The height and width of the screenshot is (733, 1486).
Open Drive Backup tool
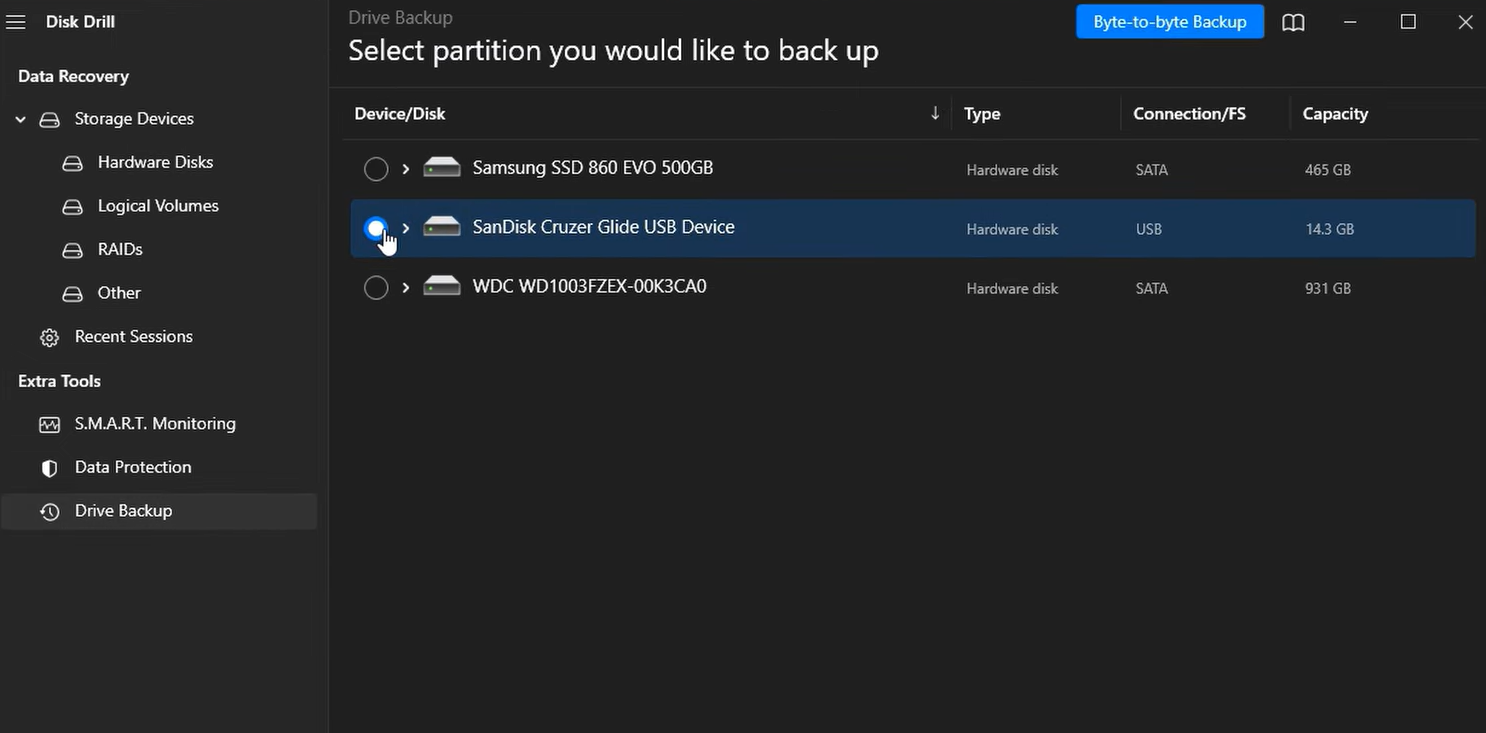pos(159,511)
